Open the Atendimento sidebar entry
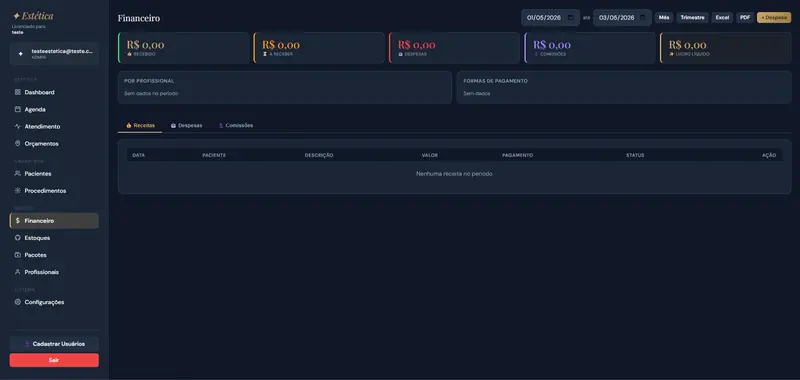 pyautogui.click(x=54, y=126)
